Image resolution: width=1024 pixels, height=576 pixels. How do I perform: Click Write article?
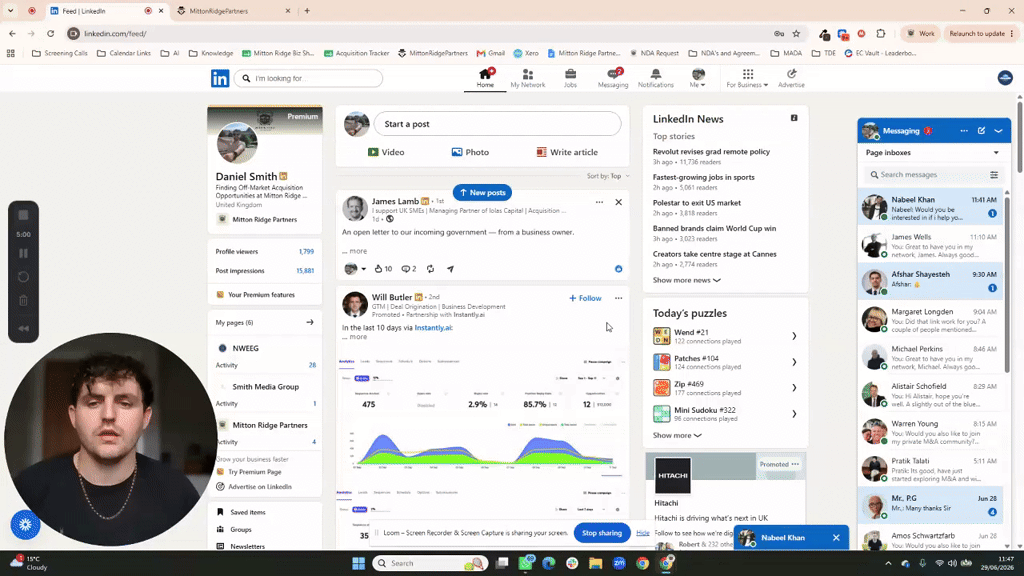567,152
